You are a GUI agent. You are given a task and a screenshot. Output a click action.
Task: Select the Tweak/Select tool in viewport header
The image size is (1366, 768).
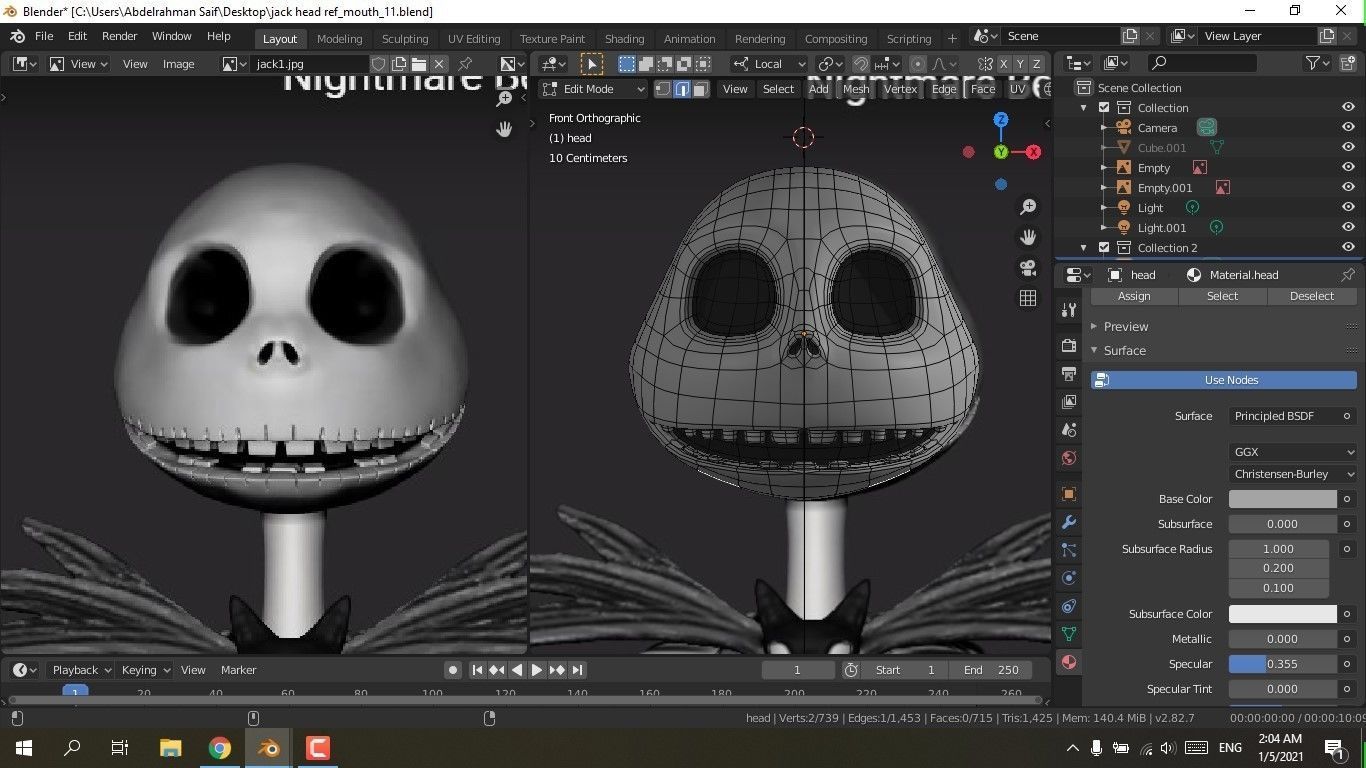tap(592, 64)
